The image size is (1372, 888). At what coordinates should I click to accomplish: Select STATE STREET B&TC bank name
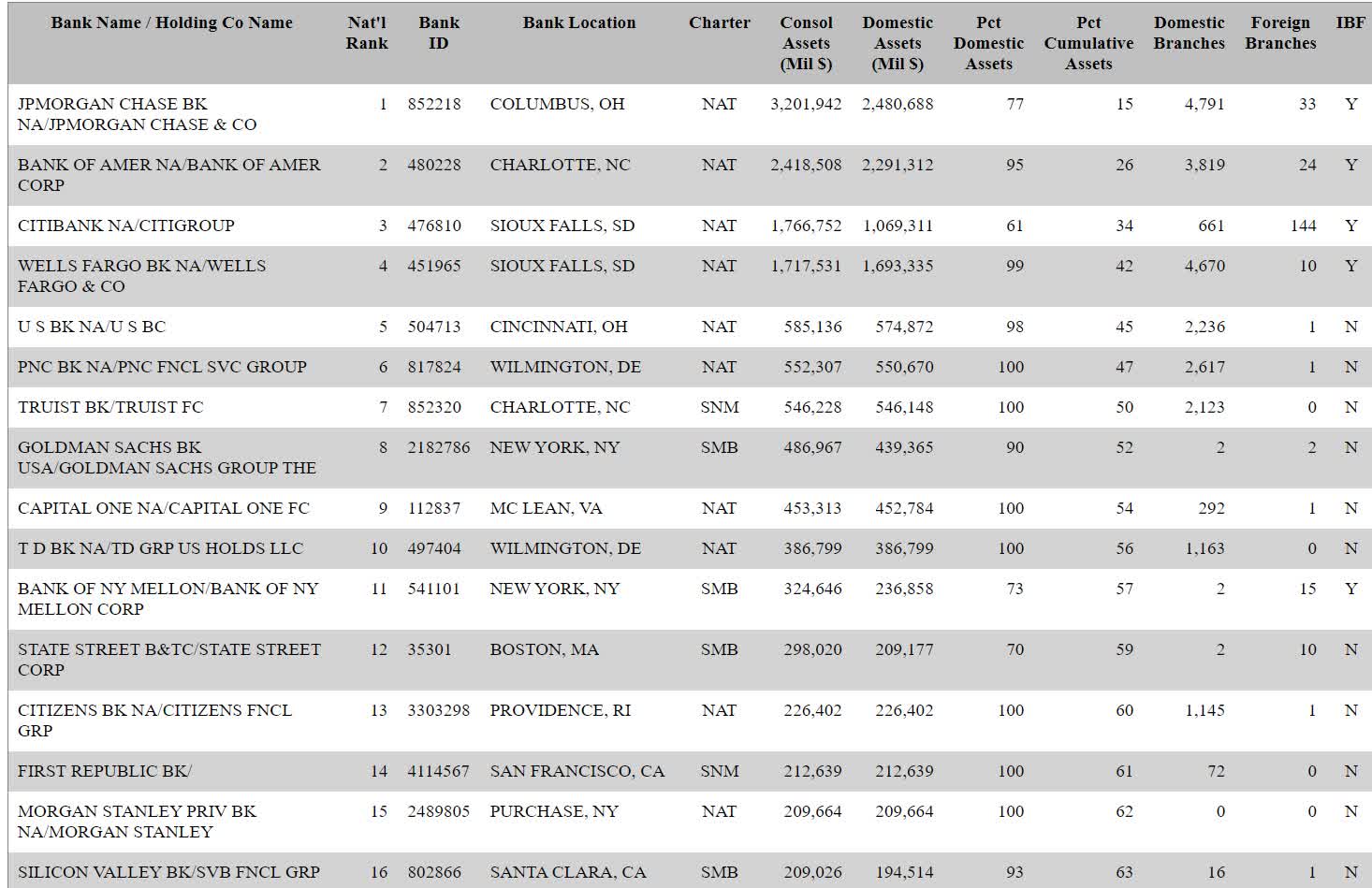pyautogui.click(x=168, y=660)
